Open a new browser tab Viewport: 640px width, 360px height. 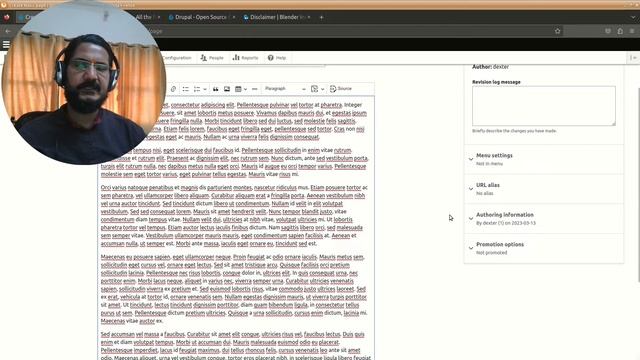coord(321,17)
